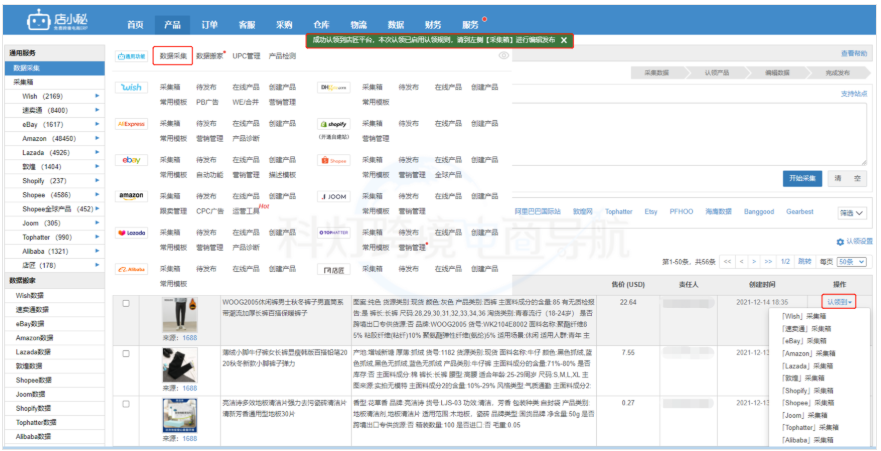Open the Shopee platform logo in the menu
This screenshot has width=881, height=451.
(334, 160)
